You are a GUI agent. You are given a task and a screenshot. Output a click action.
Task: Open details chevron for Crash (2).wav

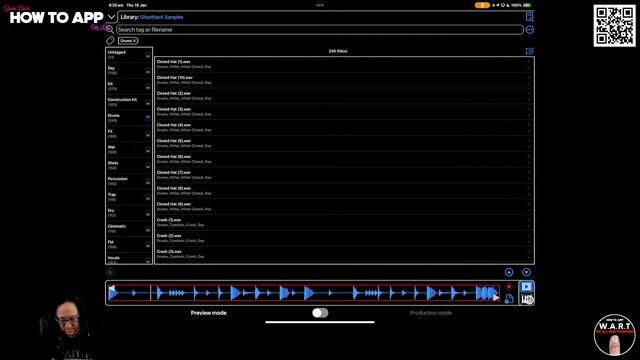529,238
